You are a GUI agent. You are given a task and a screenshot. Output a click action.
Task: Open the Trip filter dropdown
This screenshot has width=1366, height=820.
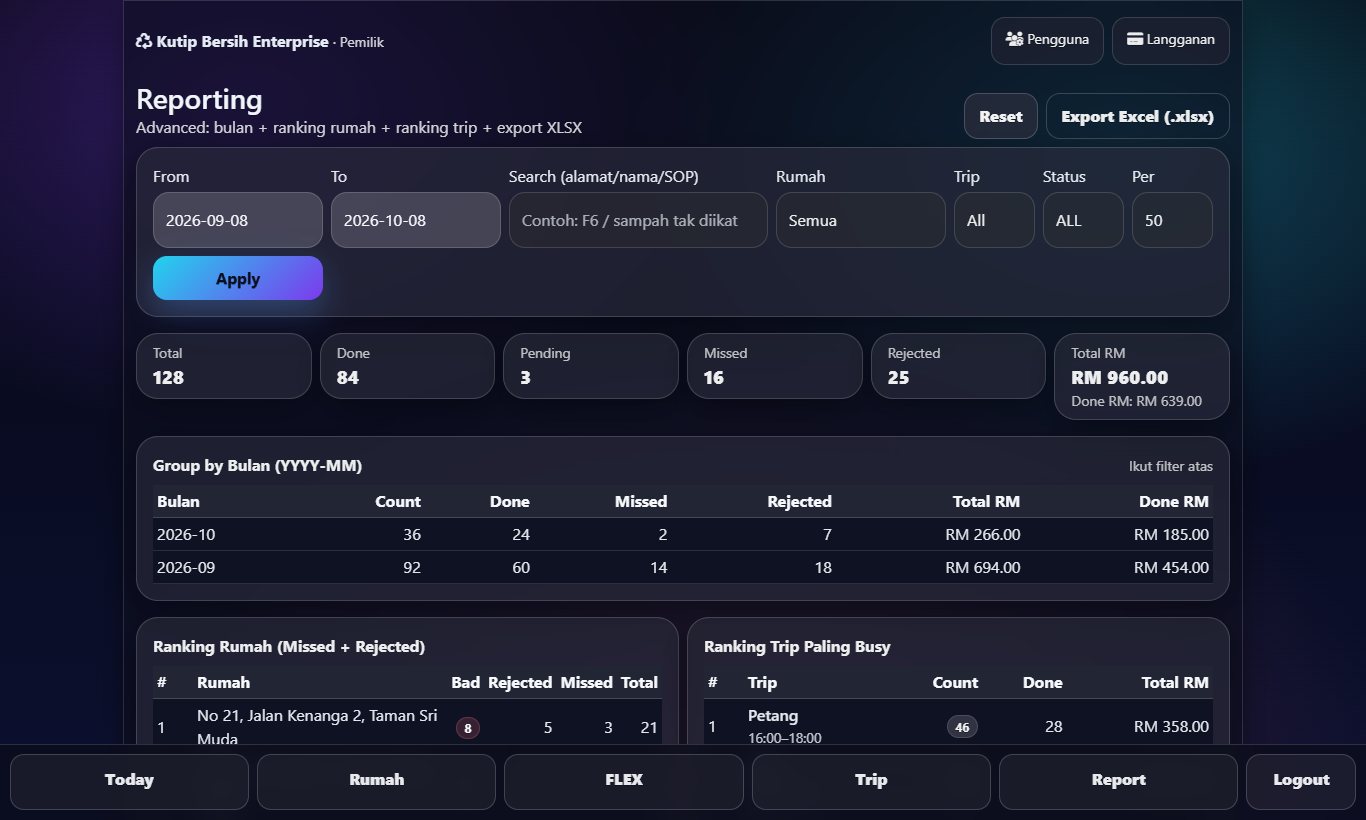(x=994, y=220)
